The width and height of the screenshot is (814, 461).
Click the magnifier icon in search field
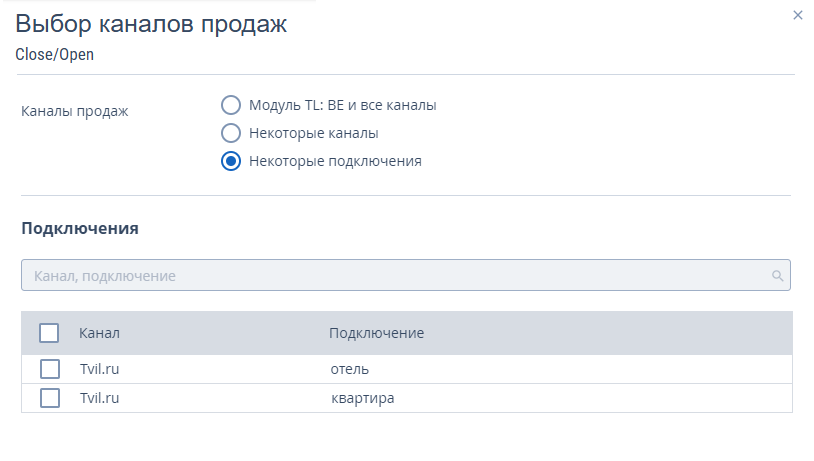(777, 275)
